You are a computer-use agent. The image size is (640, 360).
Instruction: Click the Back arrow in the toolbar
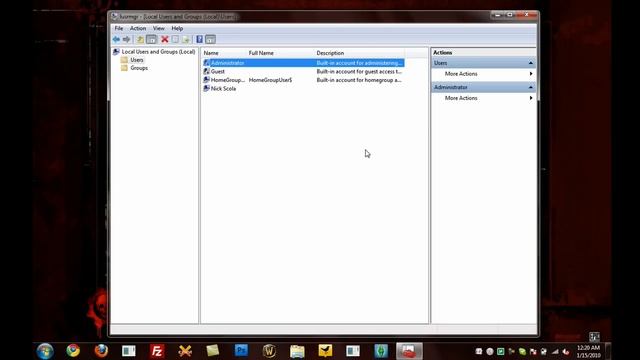click(116, 40)
